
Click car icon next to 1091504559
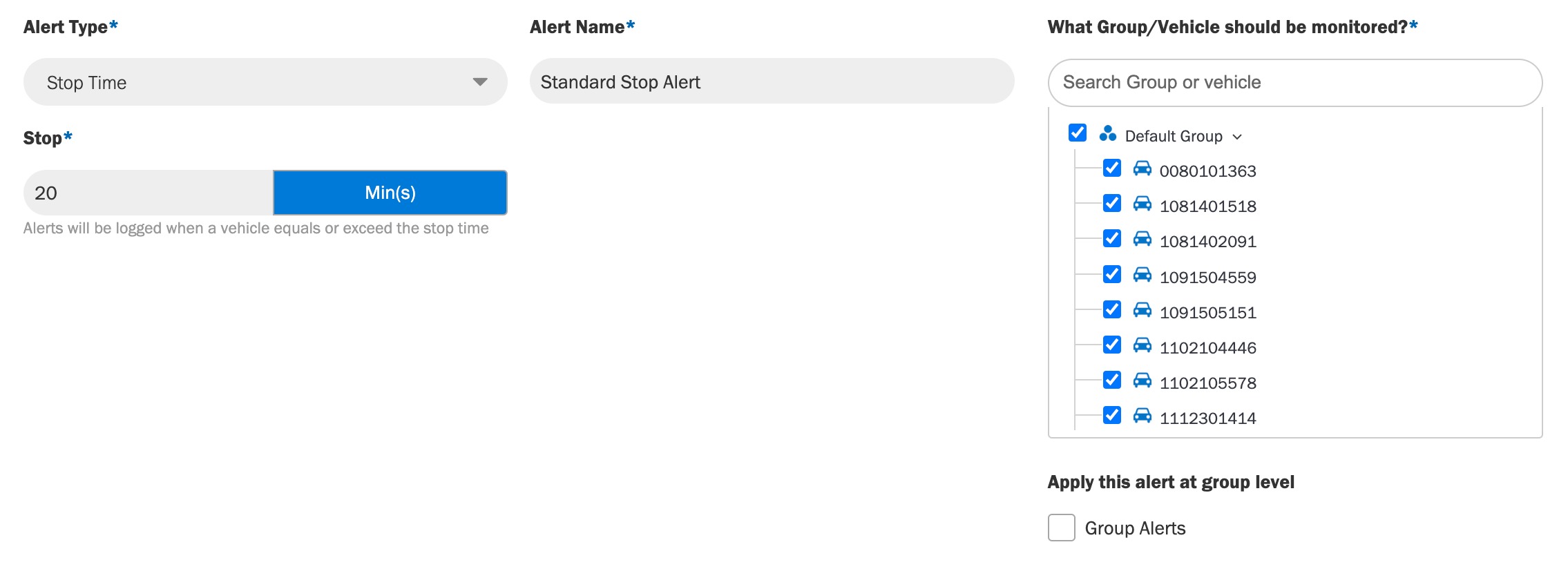(x=1142, y=274)
